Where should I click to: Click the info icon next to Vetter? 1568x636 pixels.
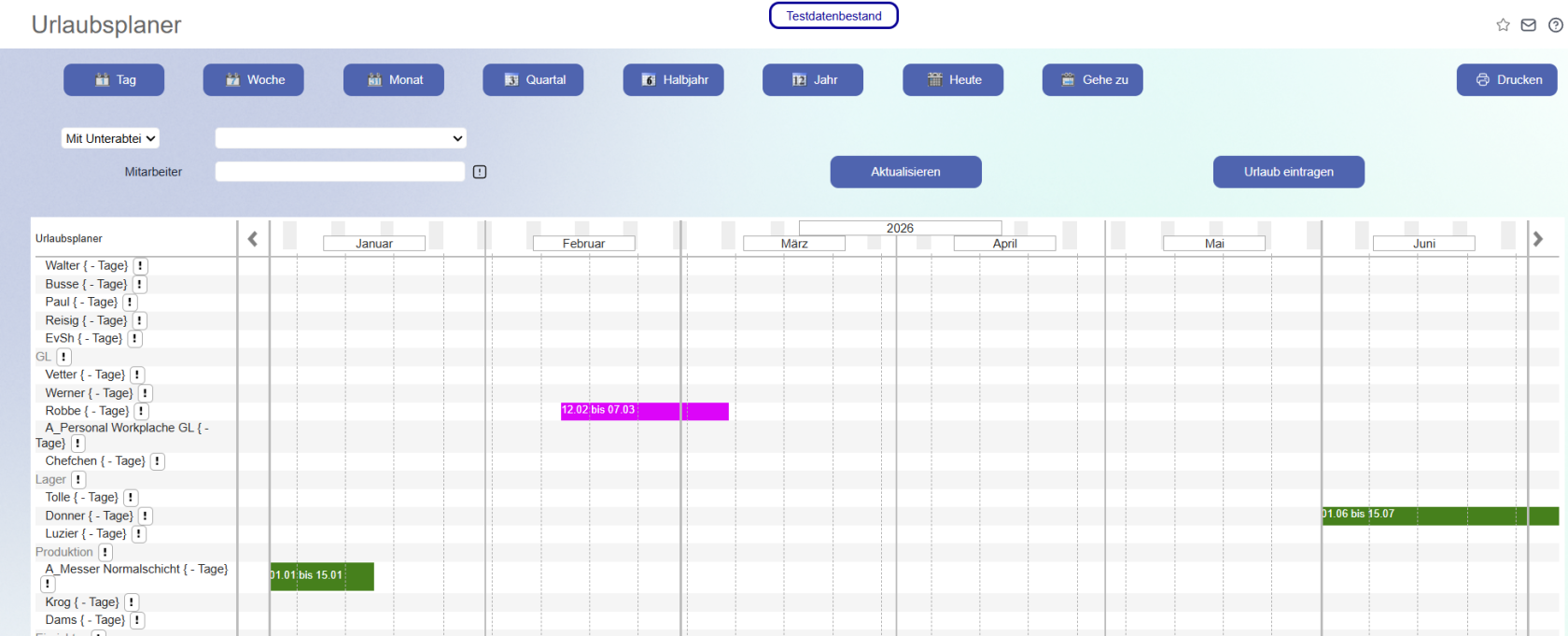click(137, 375)
